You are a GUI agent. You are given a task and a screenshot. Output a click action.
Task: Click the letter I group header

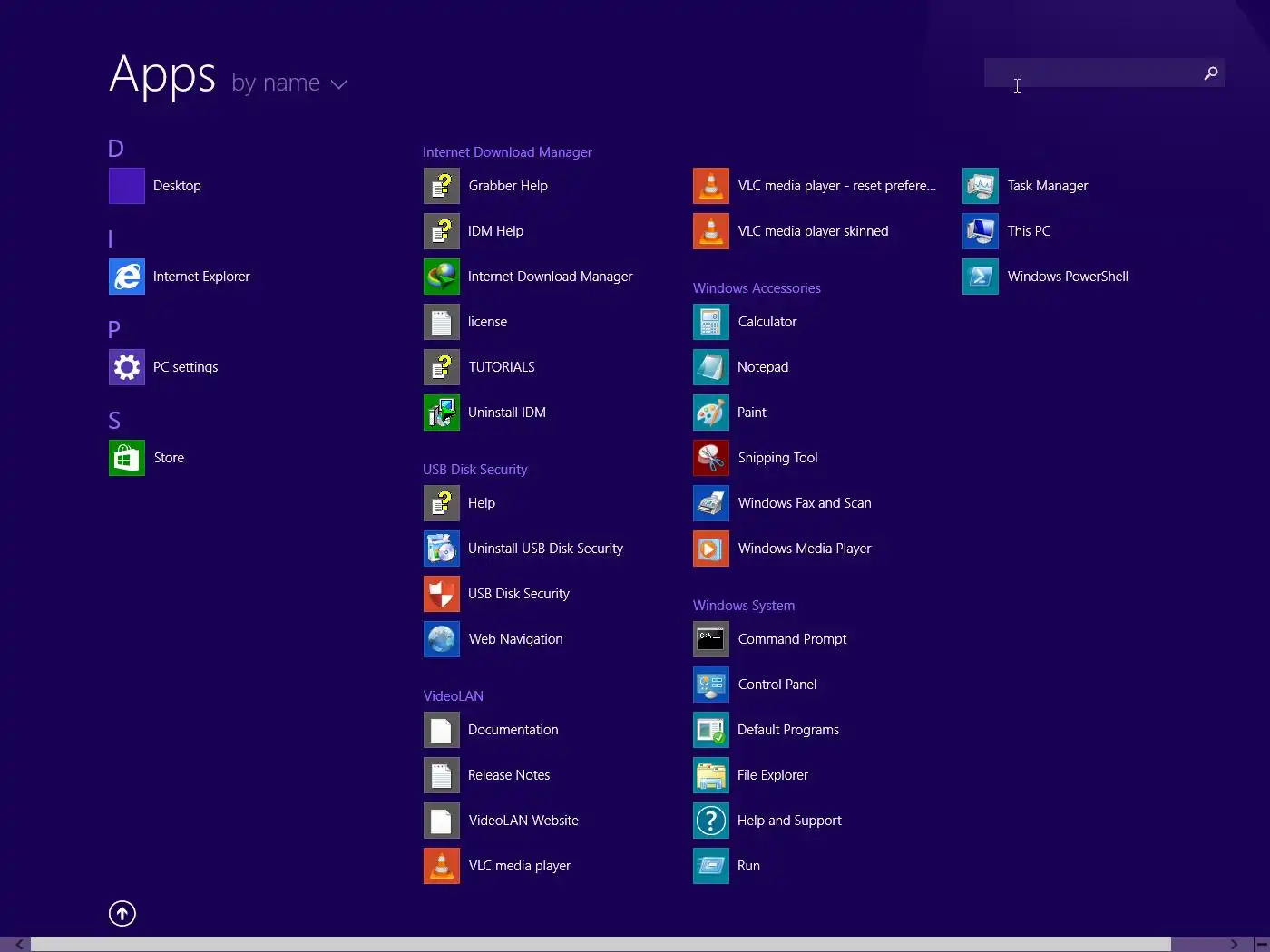[111, 239]
